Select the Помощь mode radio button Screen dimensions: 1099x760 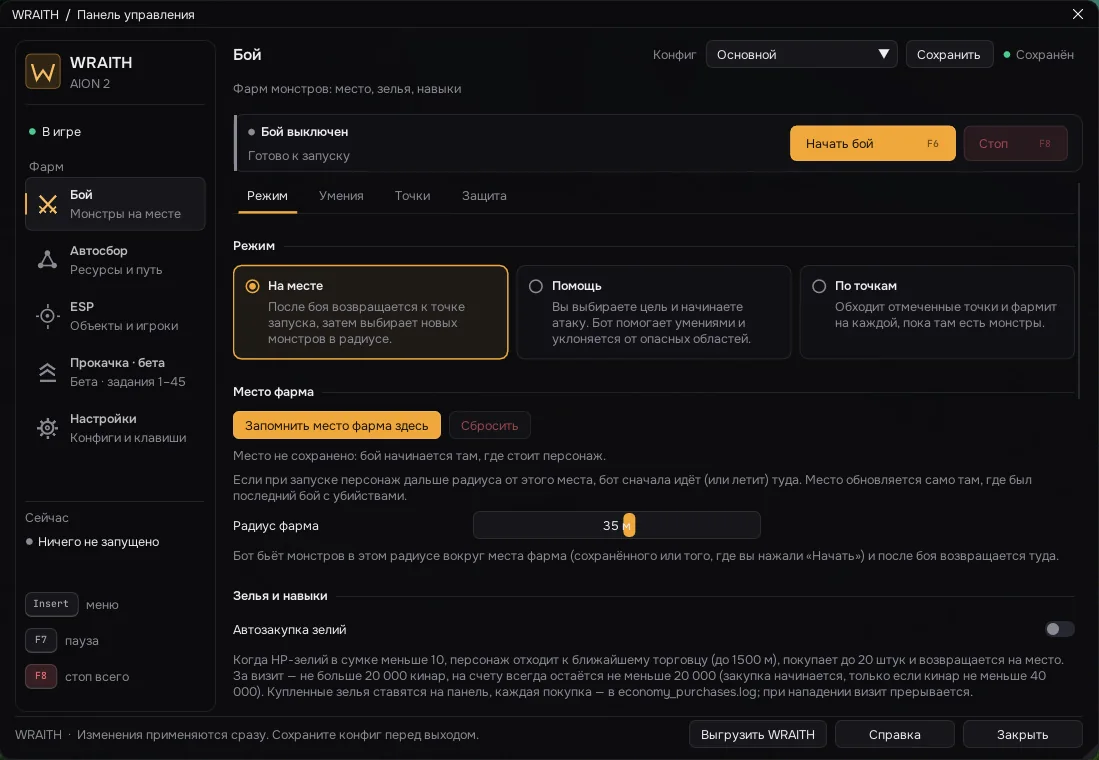point(535,286)
